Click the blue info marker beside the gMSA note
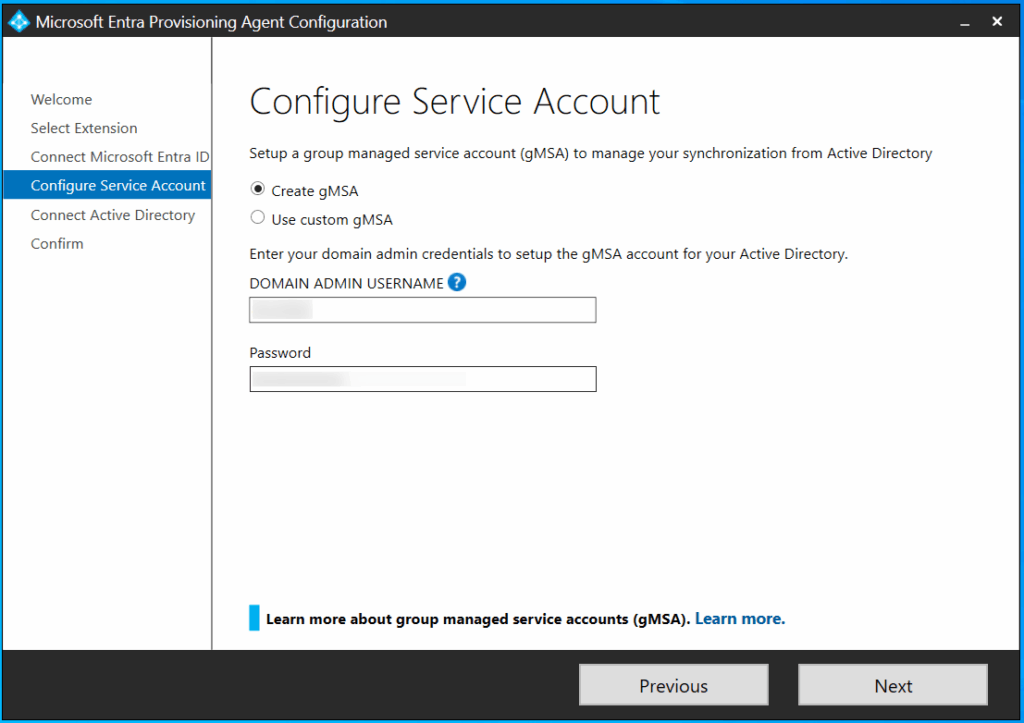The height and width of the screenshot is (723, 1024). [254, 618]
